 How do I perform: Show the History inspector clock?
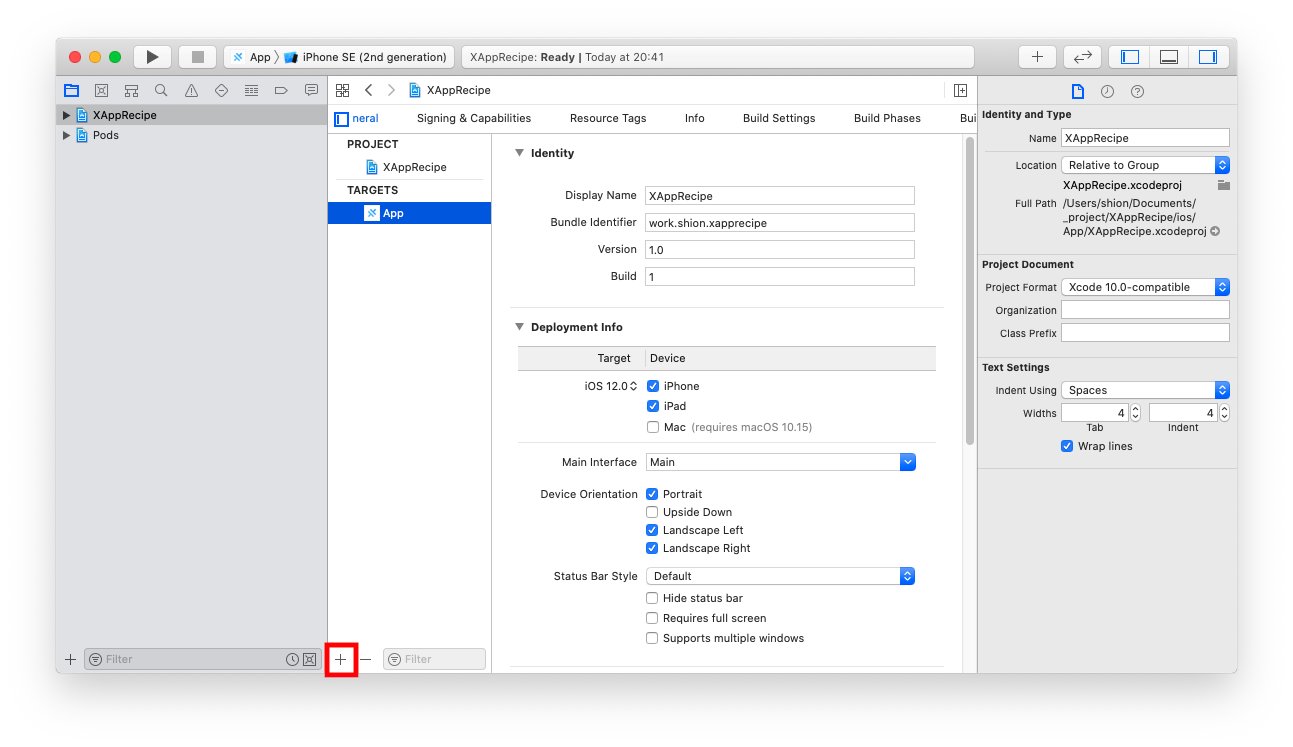tap(1107, 91)
